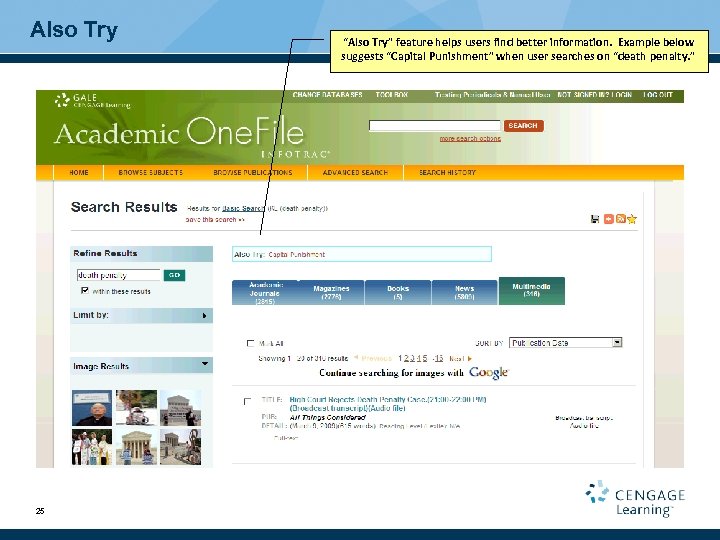The width and height of the screenshot is (720, 540).
Task: Switch to the Magazines tab
Action: point(331,292)
